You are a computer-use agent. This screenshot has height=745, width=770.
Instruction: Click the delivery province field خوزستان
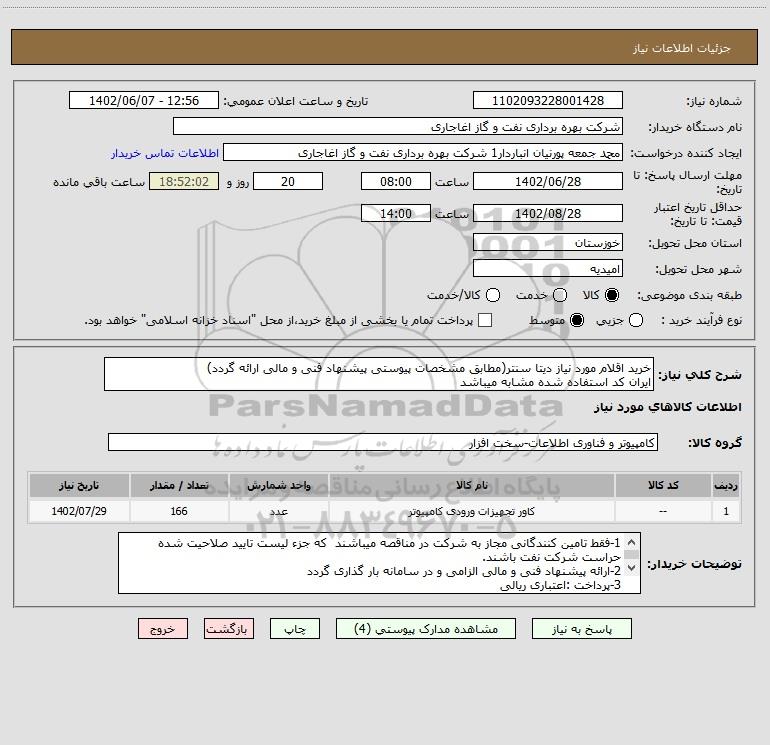pos(548,242)
